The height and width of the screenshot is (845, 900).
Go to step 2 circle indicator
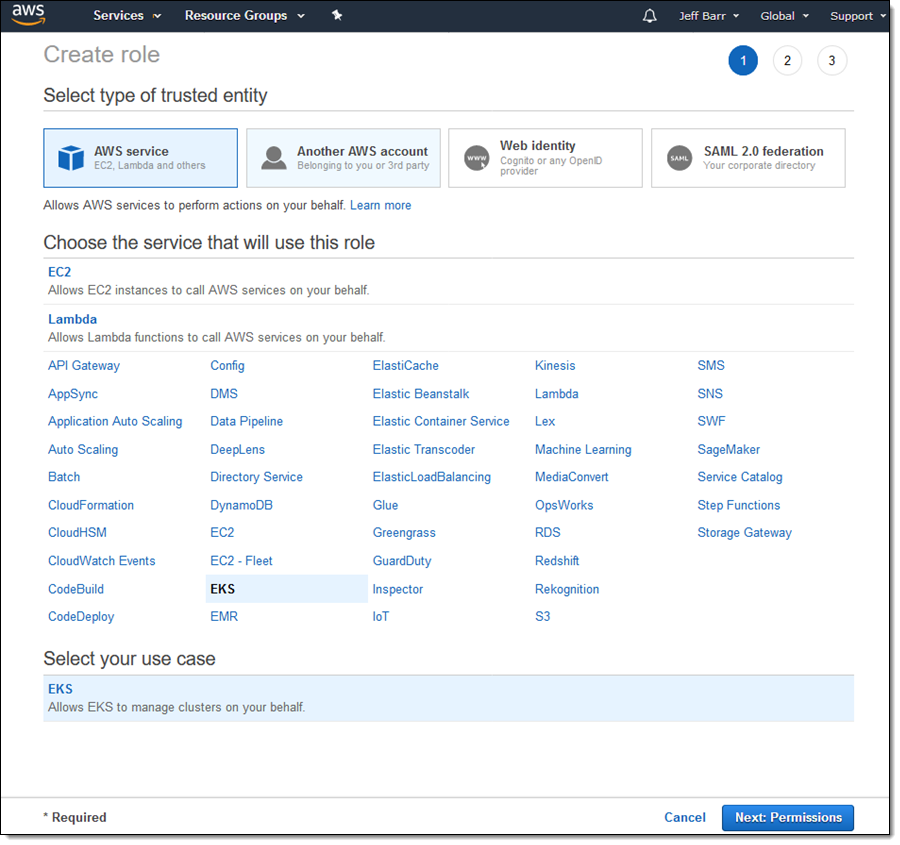787,61
